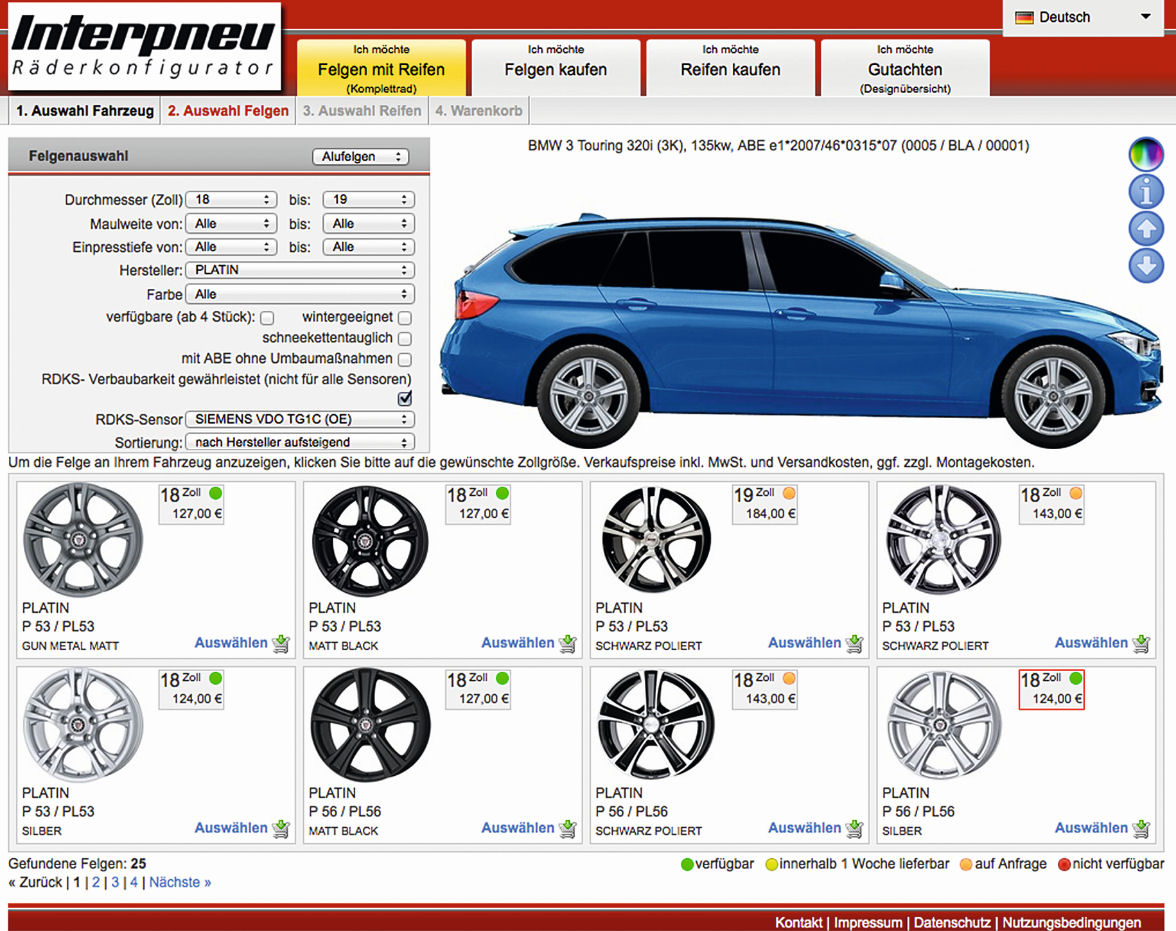Open the vehicle color picker icon
Image resolution: width=1176 pixels, height=931 pixels.
pyautogui.click(x=1146, y=154)
